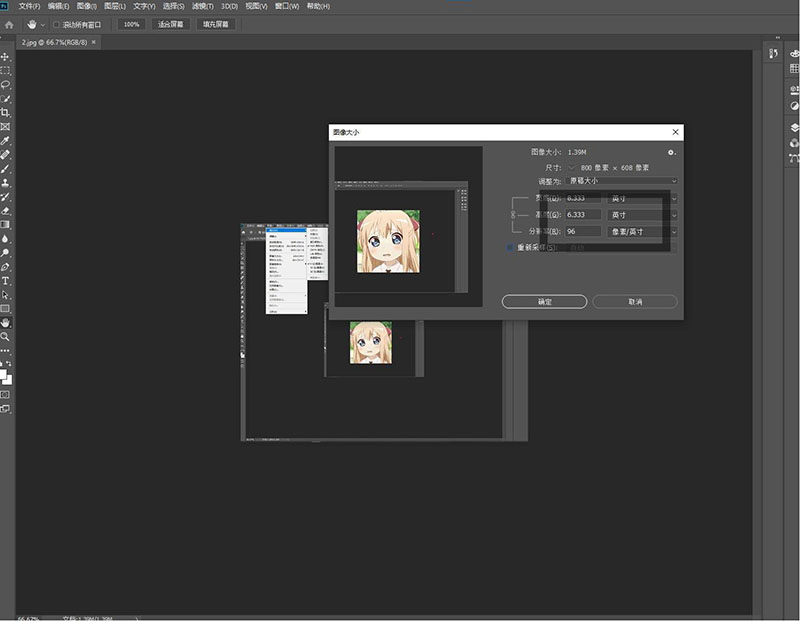Select the Horizontal Type tool
The width and height of the screenshot is (800, 621).
[6, 281]
